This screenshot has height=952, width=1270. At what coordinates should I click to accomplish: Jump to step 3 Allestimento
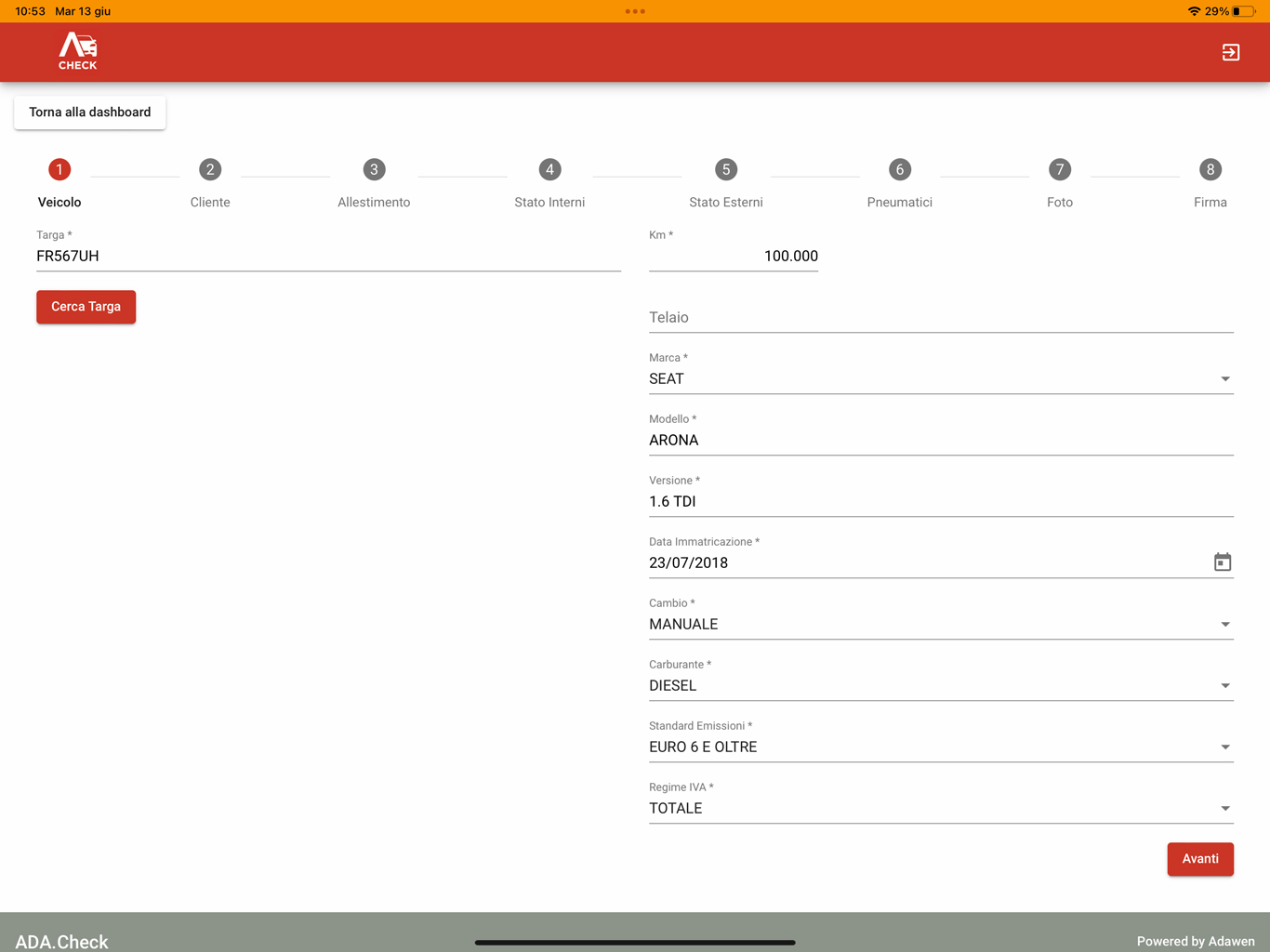(374, 170)
